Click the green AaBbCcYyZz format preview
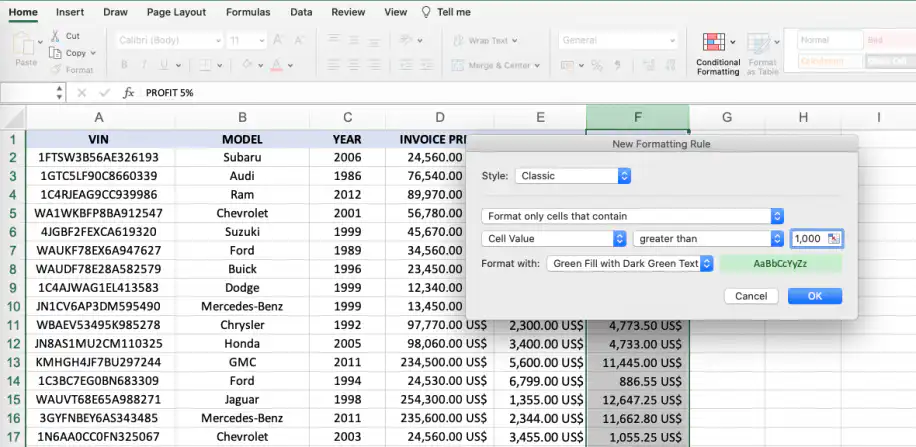Screen dimensions: 916x447 tap(780, 264)
